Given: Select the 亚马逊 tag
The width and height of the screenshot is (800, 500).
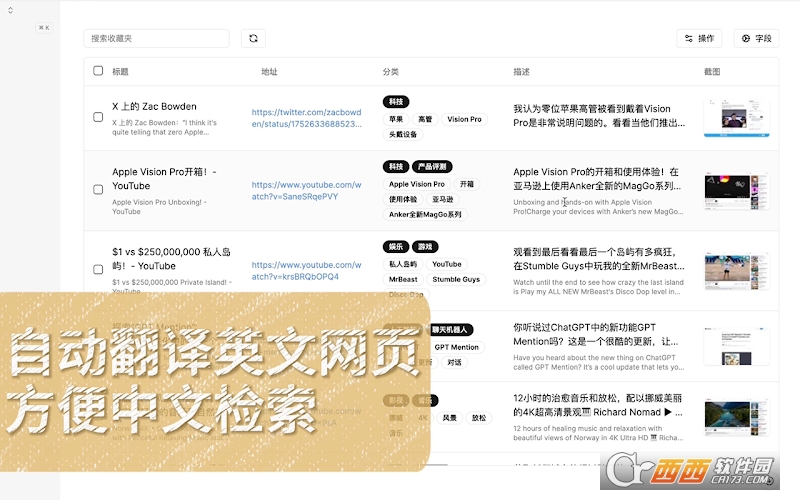Looking at the screenshot, I should (x=443, y=199).
